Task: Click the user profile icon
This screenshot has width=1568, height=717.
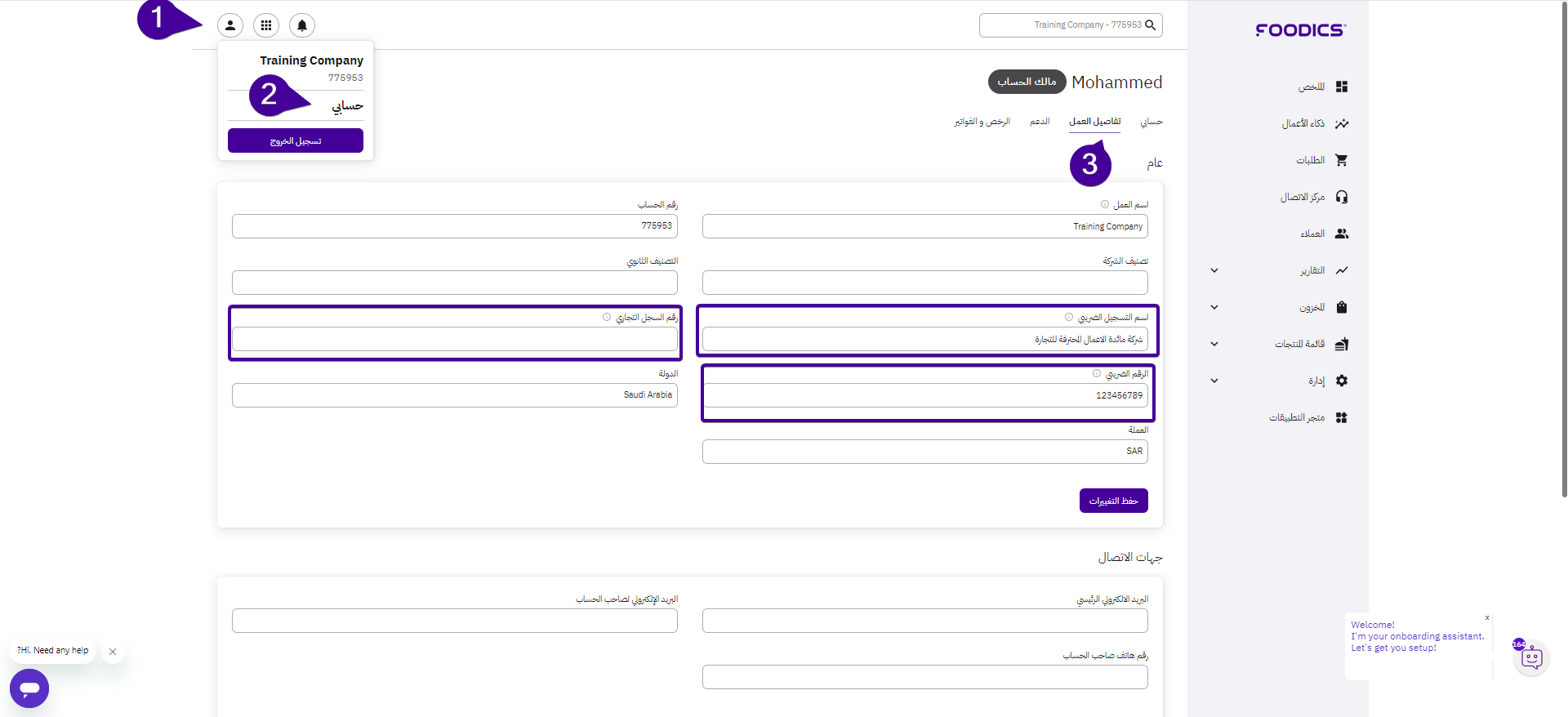Action: pyautogui.click(x=230, y=25)
